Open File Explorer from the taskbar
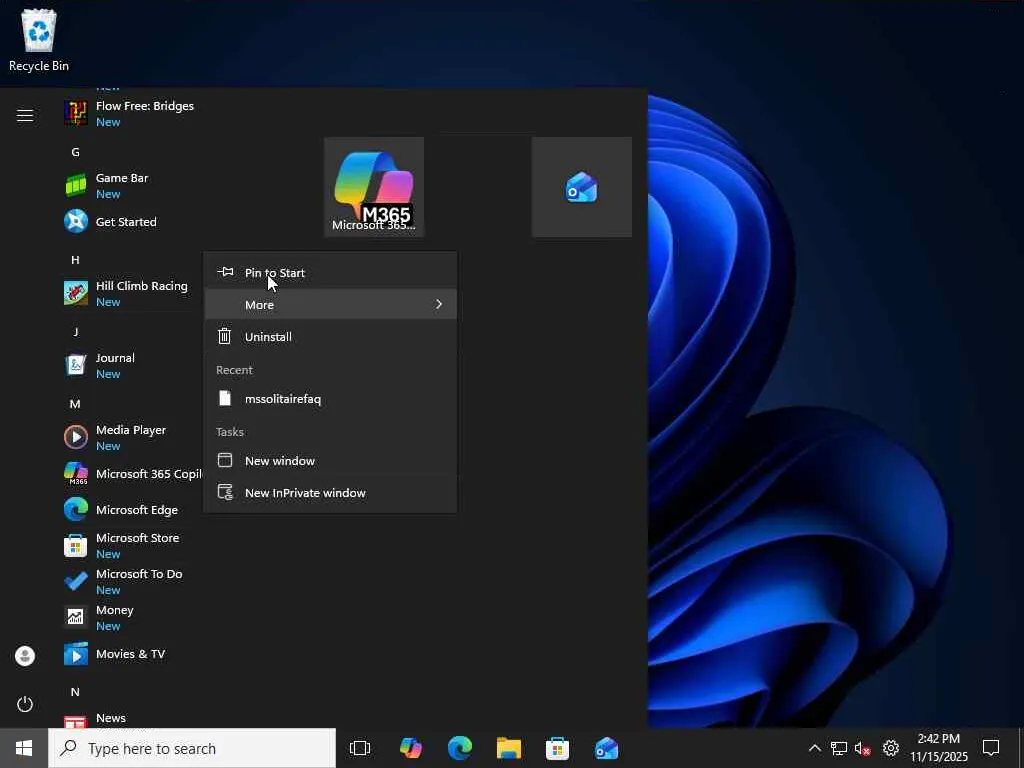 coord(509,748)
